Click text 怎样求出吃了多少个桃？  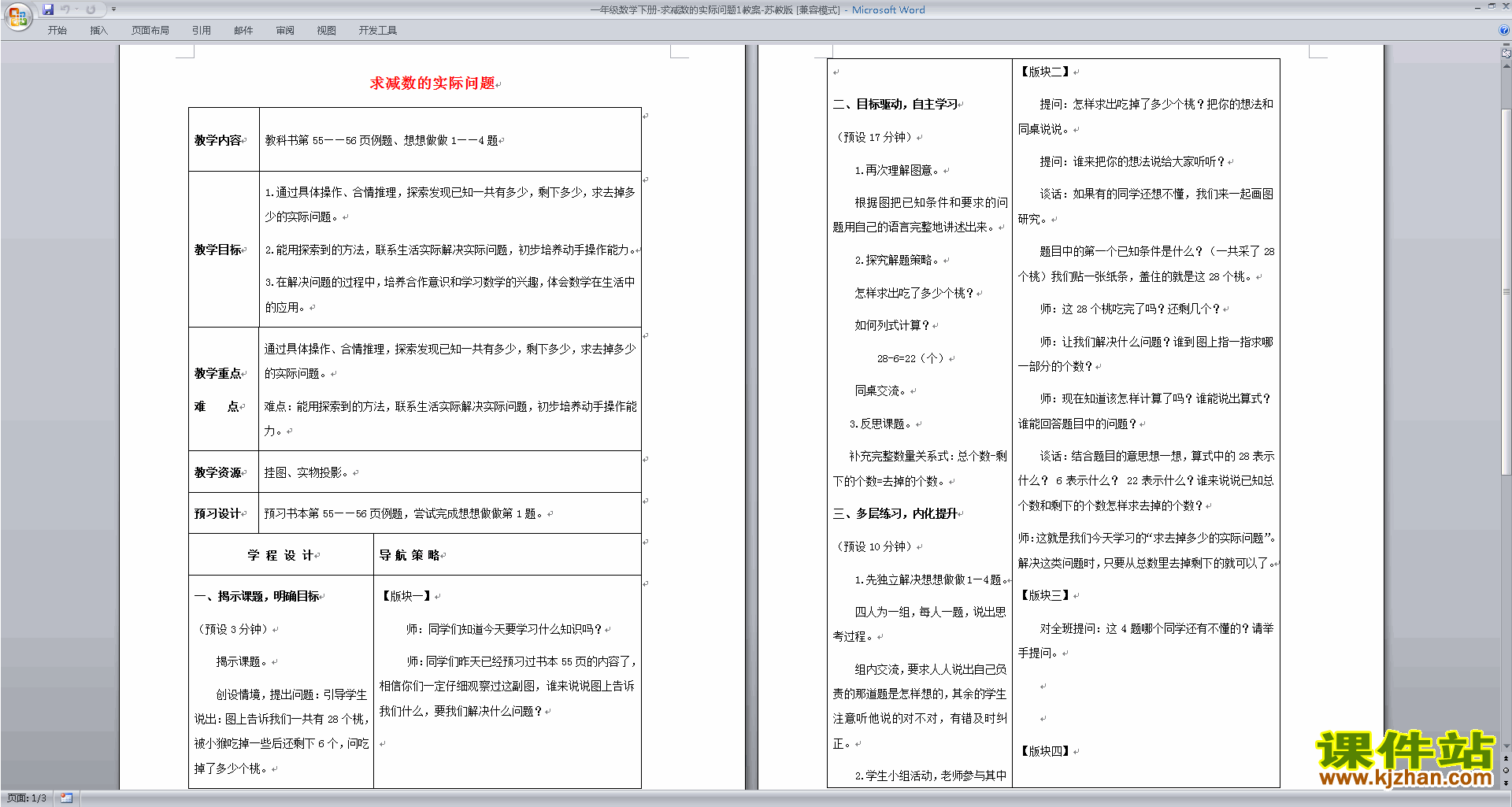tap(914, 293)
